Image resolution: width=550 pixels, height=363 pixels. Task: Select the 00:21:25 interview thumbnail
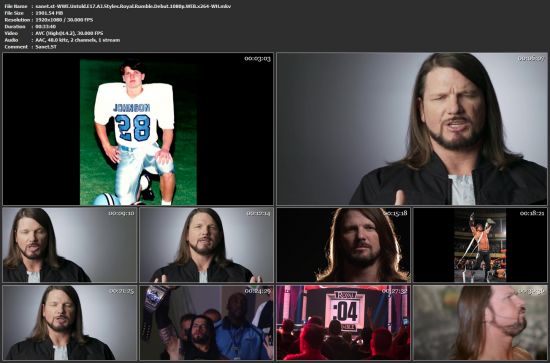pos(69,323)
